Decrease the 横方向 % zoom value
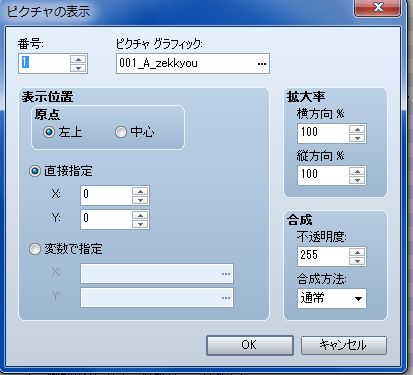This screenshot has height=375, width=413. coord(357,138)
